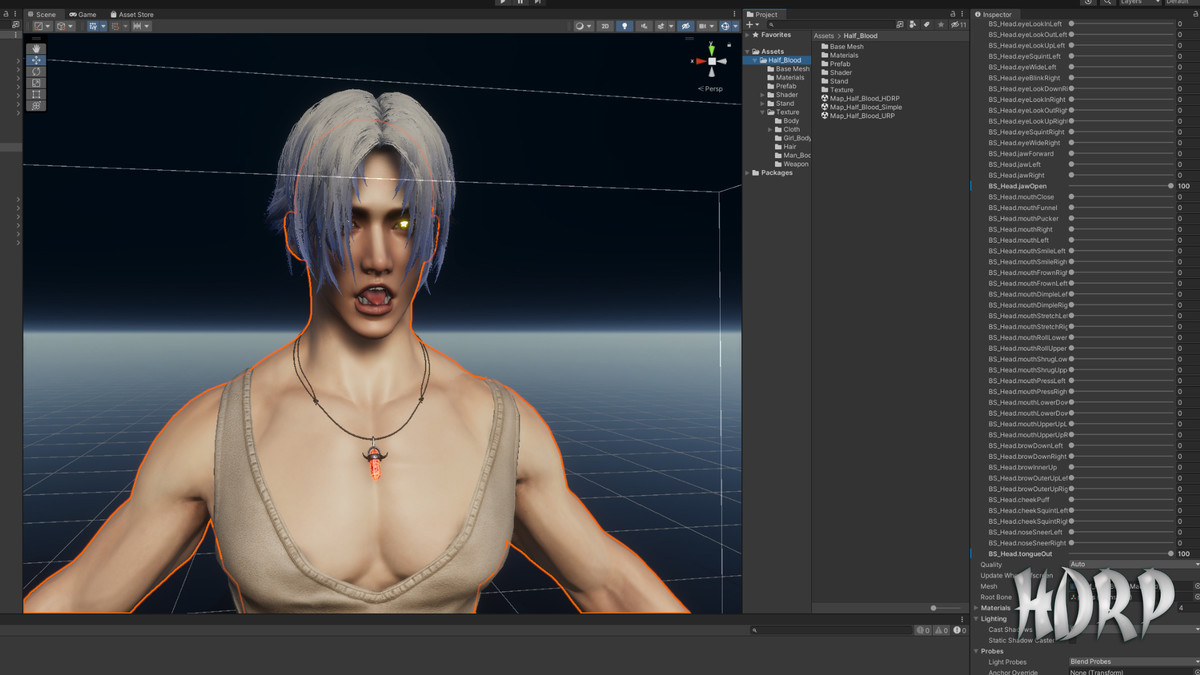Select the Rotate tool in Scene toolbar
This screenshot has width=1200, height=675.
(36, 71)
